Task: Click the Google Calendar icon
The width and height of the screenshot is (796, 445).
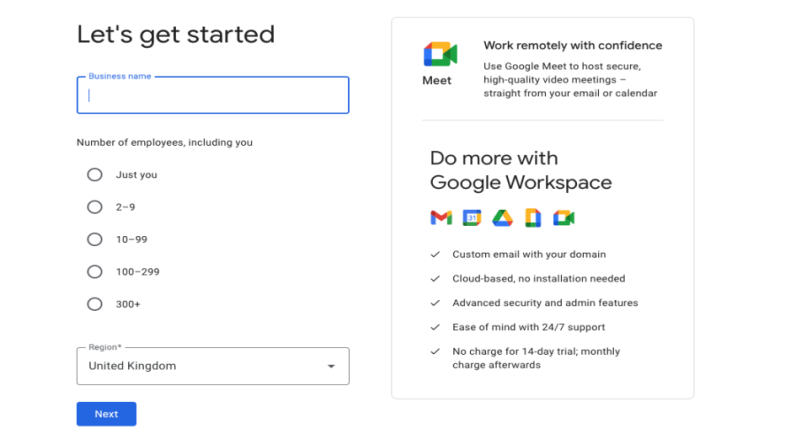Action: [472, 218]
